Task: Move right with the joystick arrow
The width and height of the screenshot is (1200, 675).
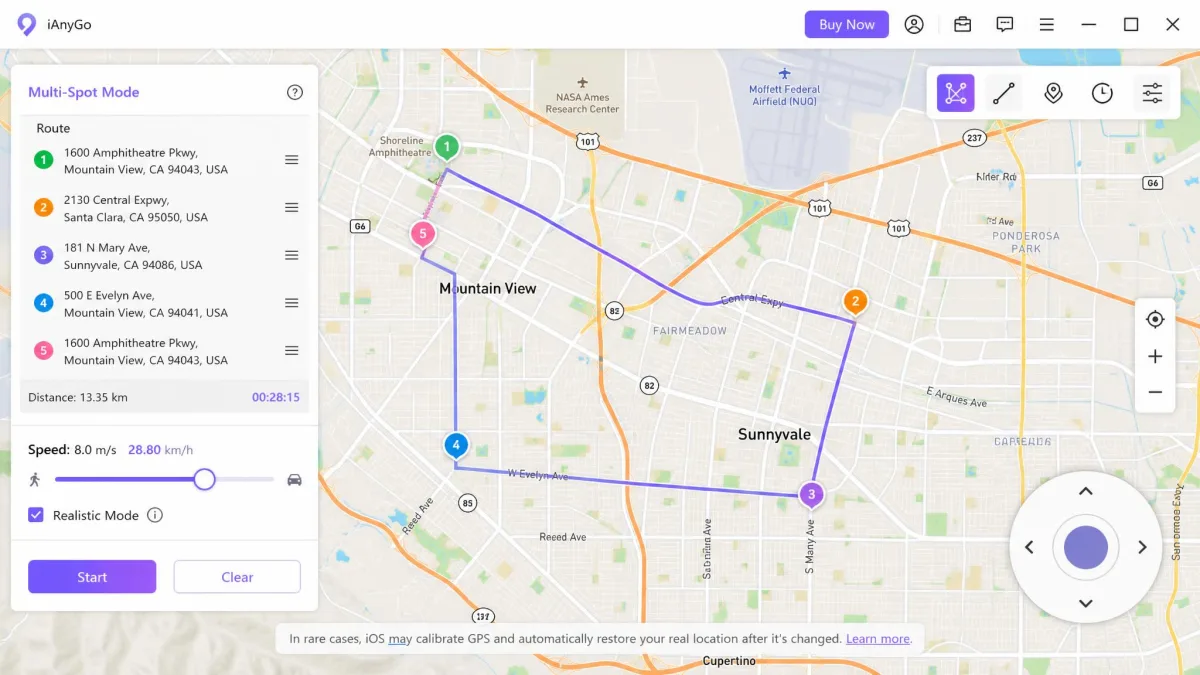Action: coord(1142,547)
